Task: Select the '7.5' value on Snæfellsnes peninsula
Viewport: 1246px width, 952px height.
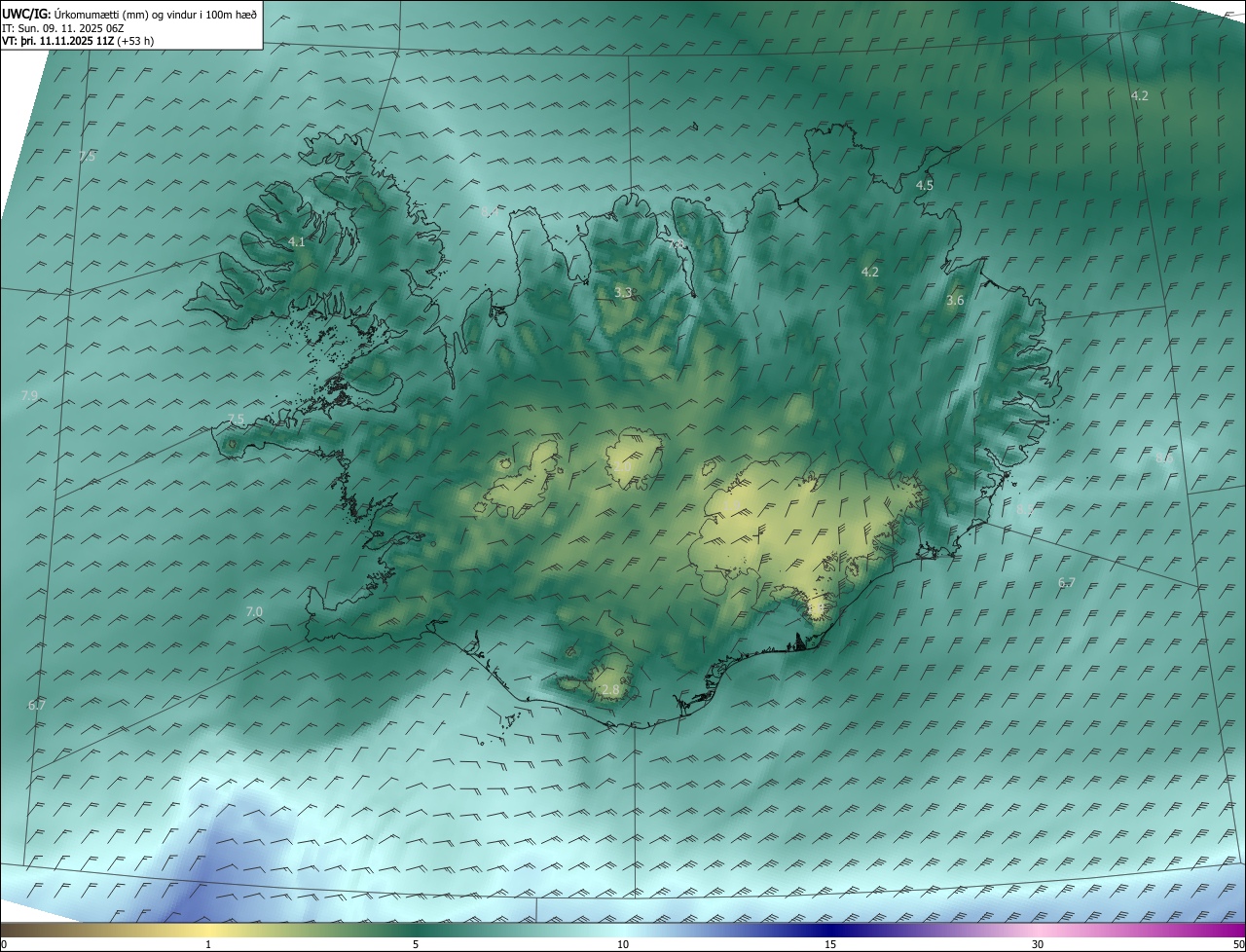Action: (236, 420)
